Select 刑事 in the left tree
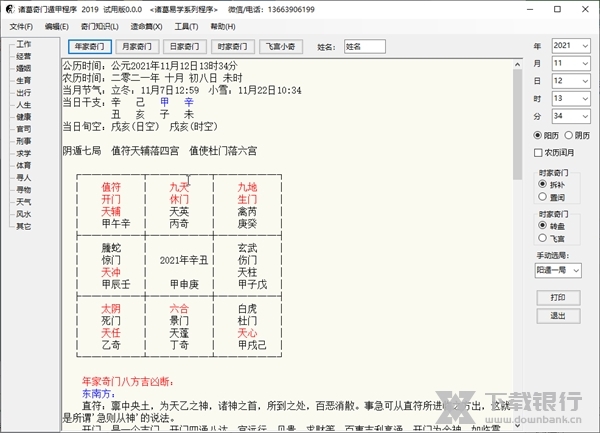This screenshot has height=433, width=600. click(23, 141)
